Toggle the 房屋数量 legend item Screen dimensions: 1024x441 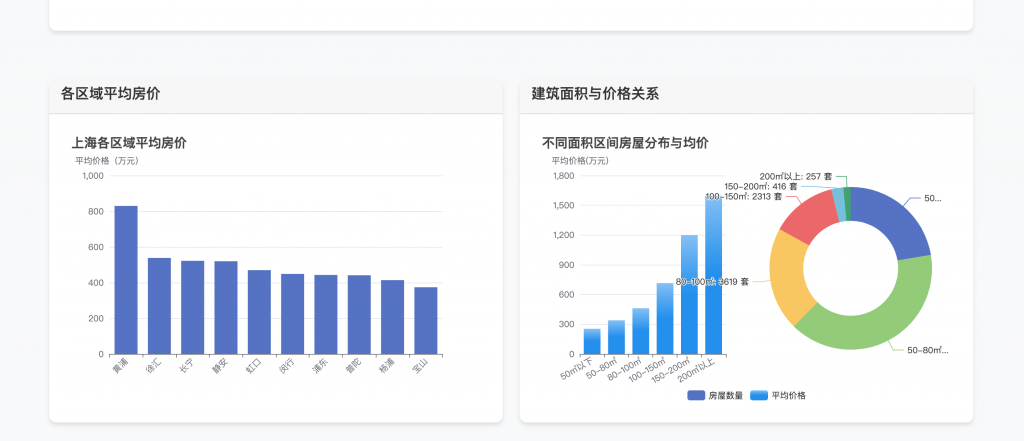(714, 395)
